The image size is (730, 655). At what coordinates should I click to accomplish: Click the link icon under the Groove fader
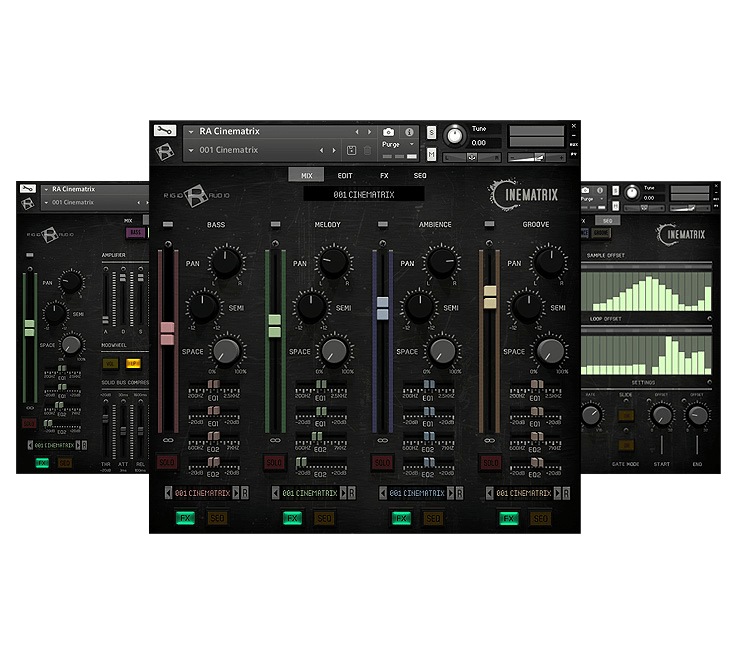pos(489,440)
